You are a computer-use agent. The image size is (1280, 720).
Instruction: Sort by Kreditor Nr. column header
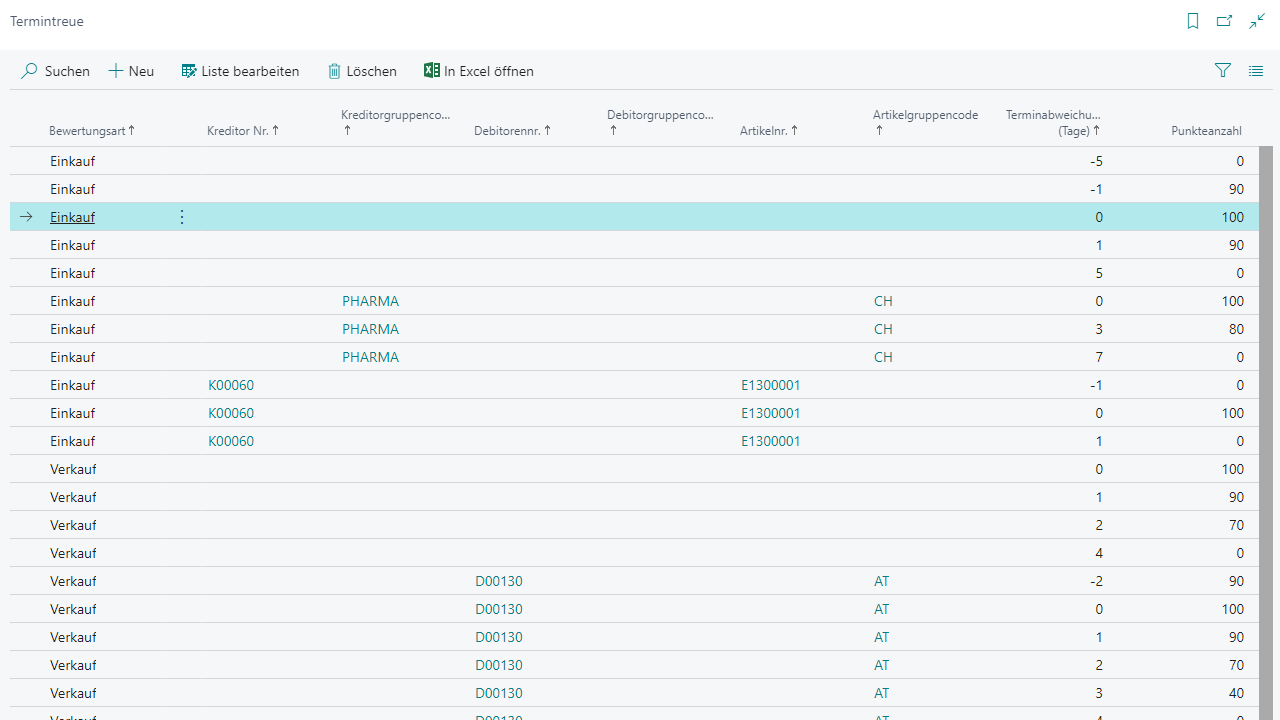click(243, 131)
